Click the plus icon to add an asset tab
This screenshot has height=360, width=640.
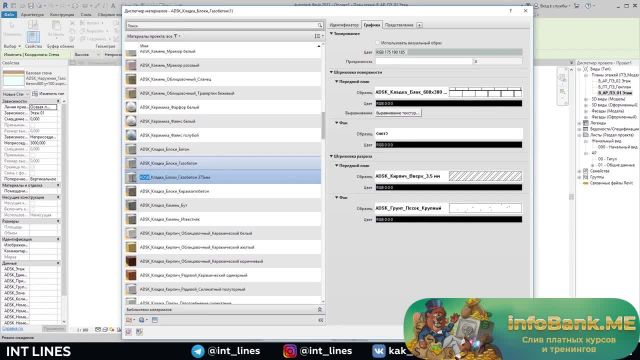click(419, 25)
